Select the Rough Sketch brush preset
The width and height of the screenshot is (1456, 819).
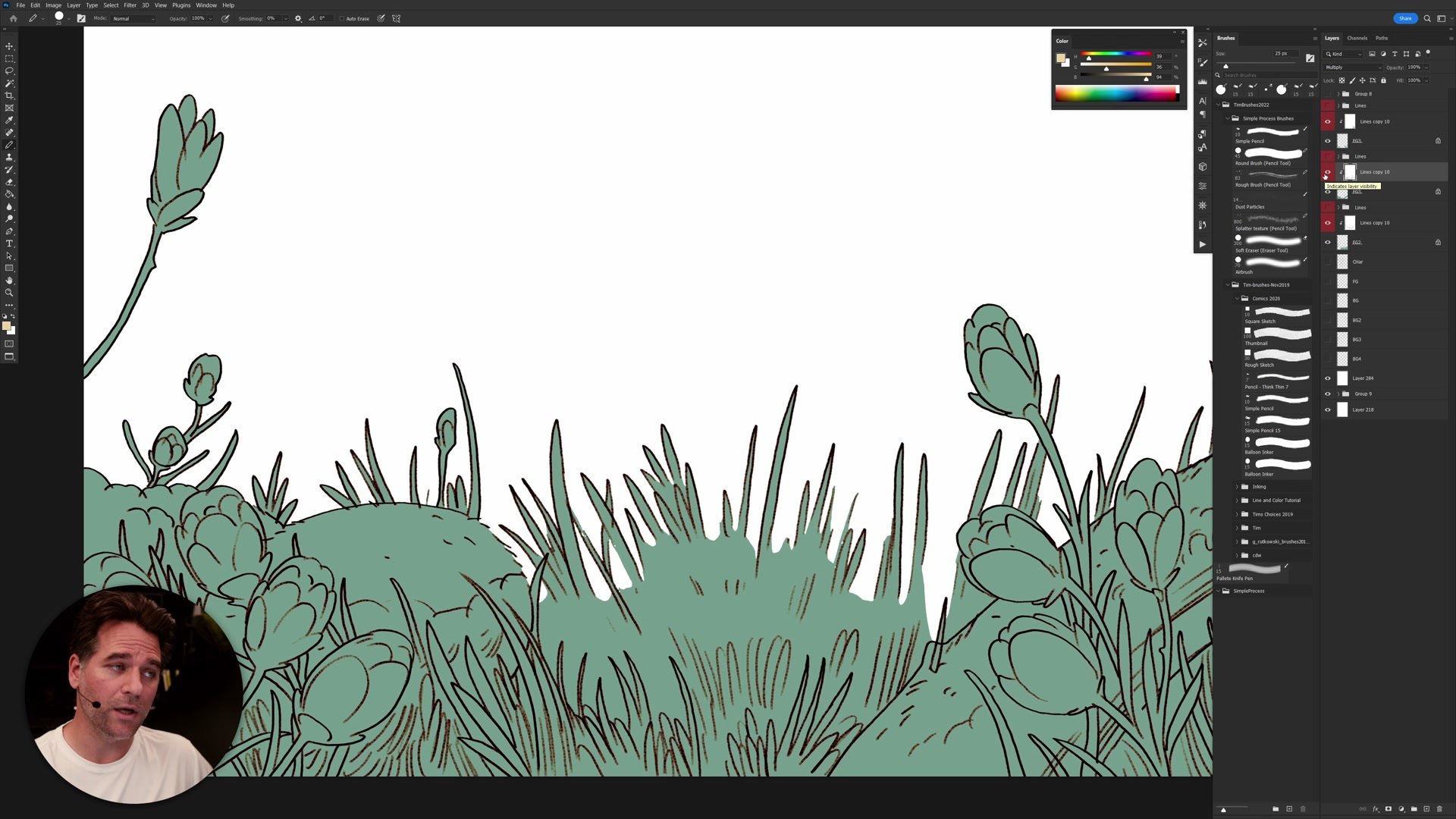click(1278, 356)
